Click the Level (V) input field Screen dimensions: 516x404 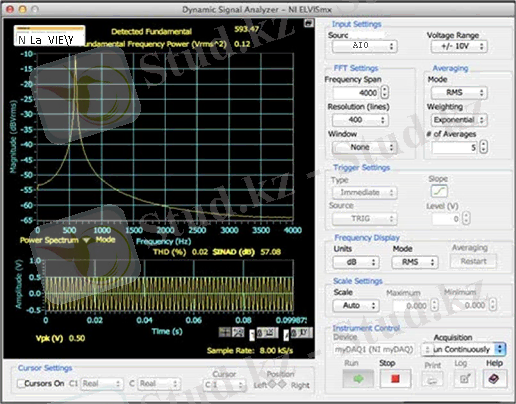(446, 219)
